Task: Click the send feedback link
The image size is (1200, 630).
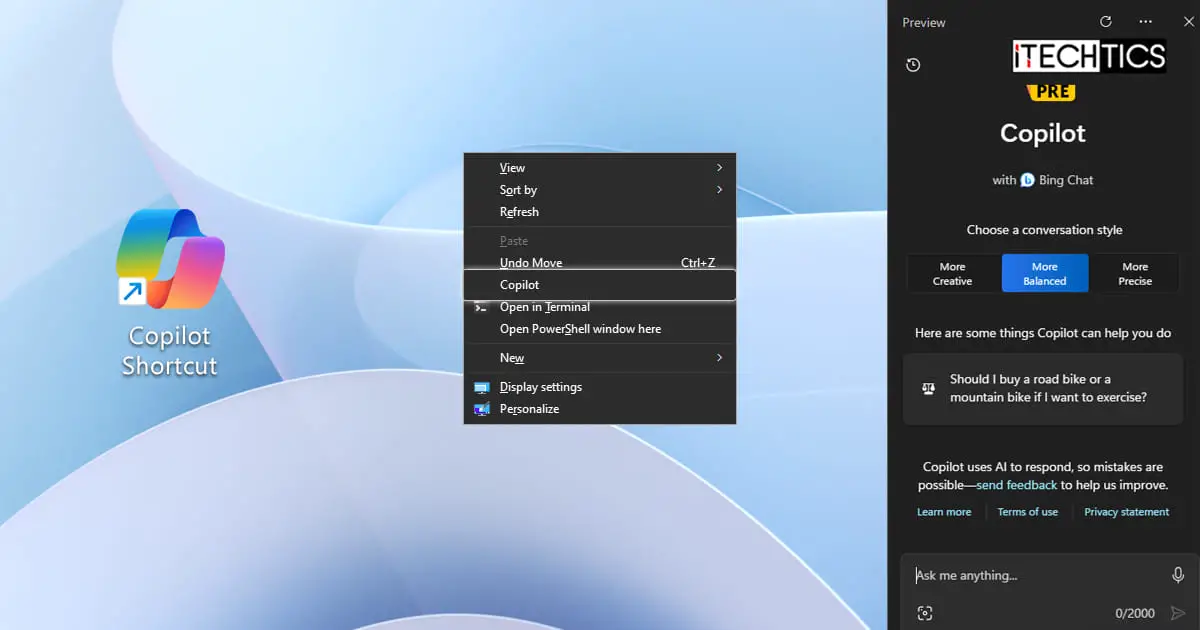Action: click(x=1016, y=485)
